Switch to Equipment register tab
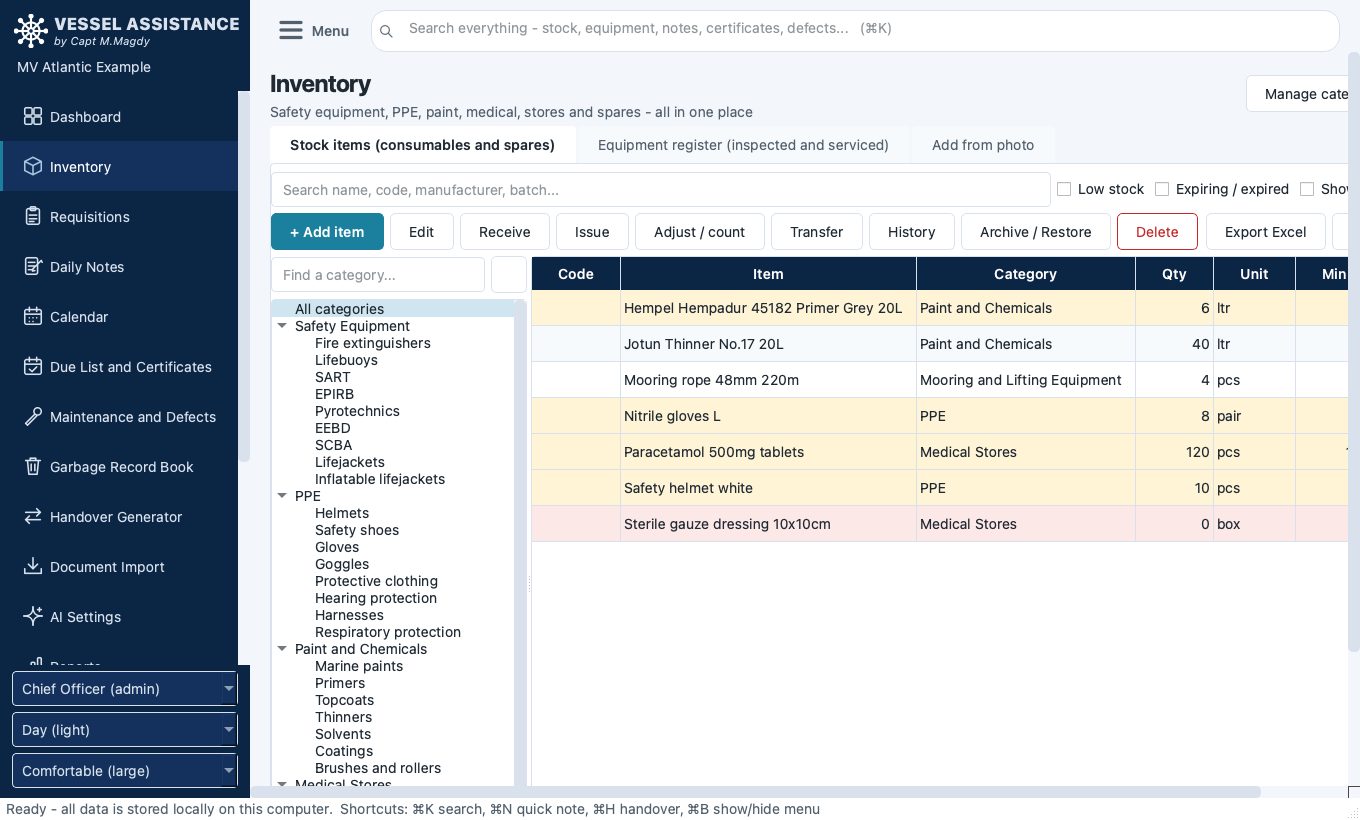The image size is (1360, 820). pos(743,145)
